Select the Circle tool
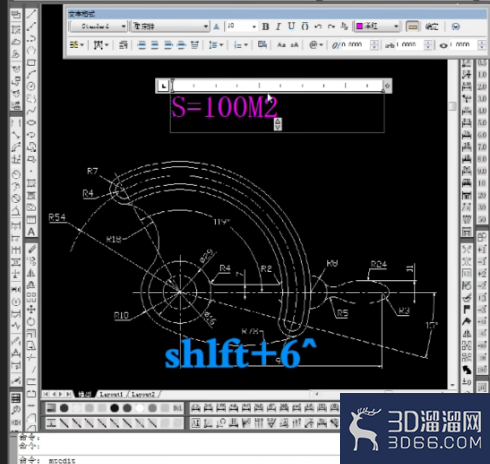 pyautogui.click(x=31, y=87)
